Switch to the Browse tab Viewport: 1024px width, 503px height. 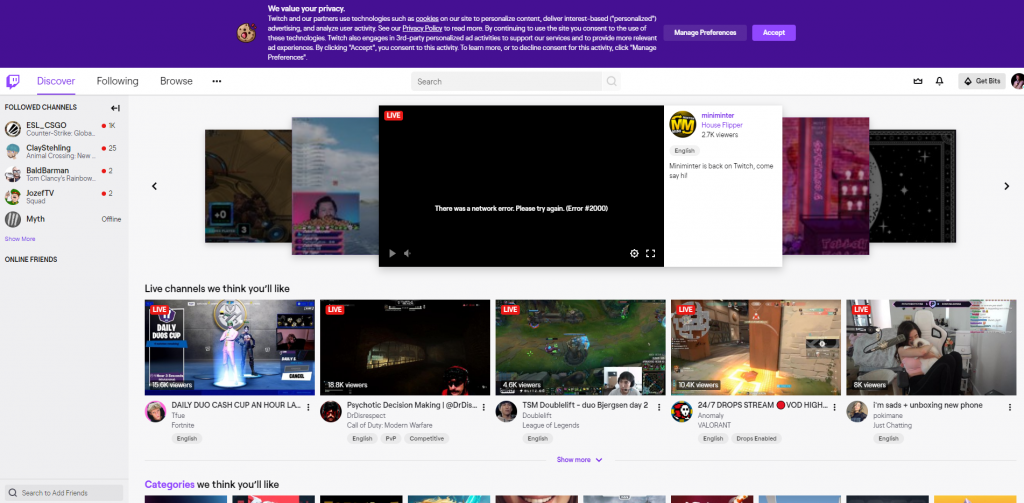click(x=176, y=82)
